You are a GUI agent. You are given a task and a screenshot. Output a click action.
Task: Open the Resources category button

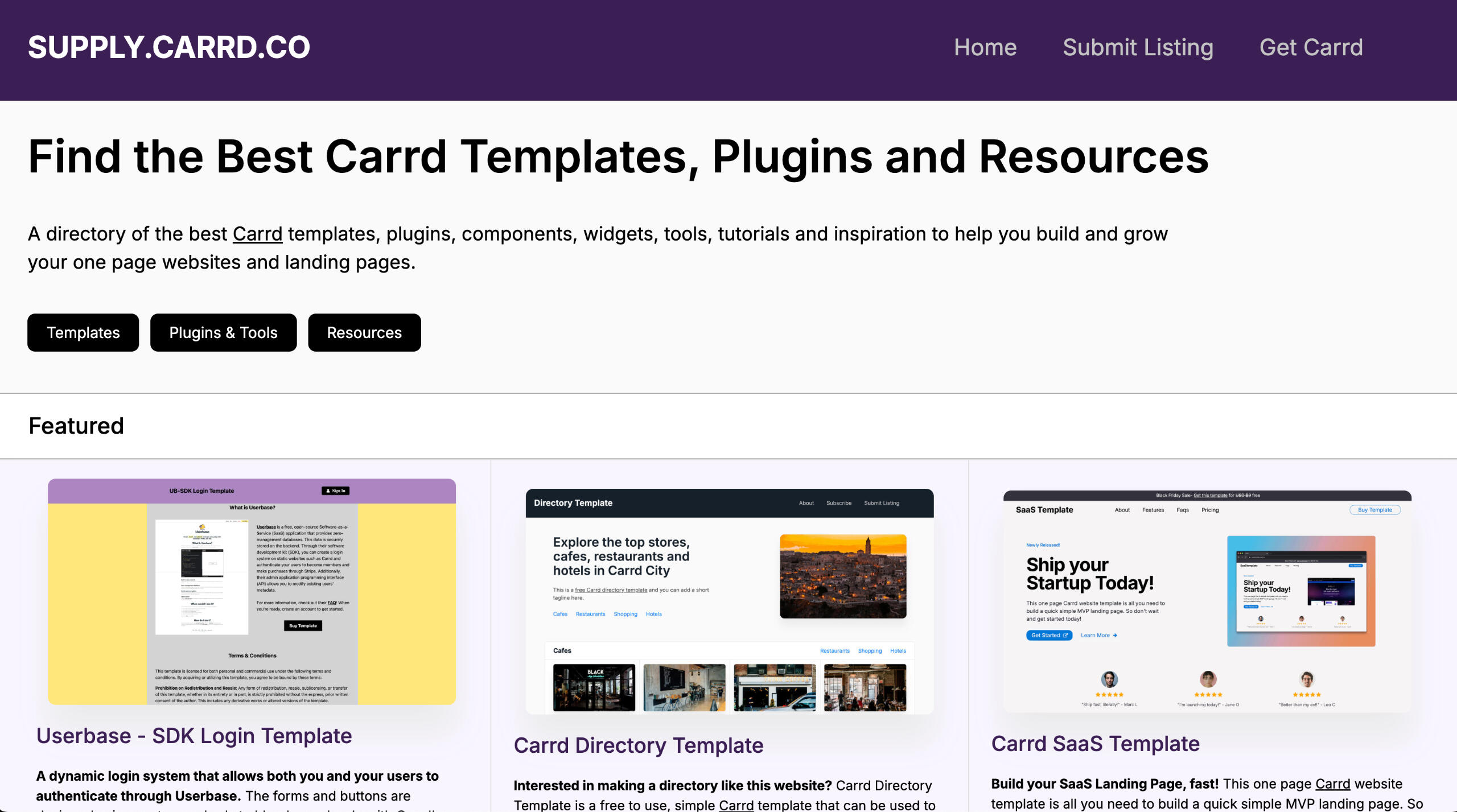point(364,332)
